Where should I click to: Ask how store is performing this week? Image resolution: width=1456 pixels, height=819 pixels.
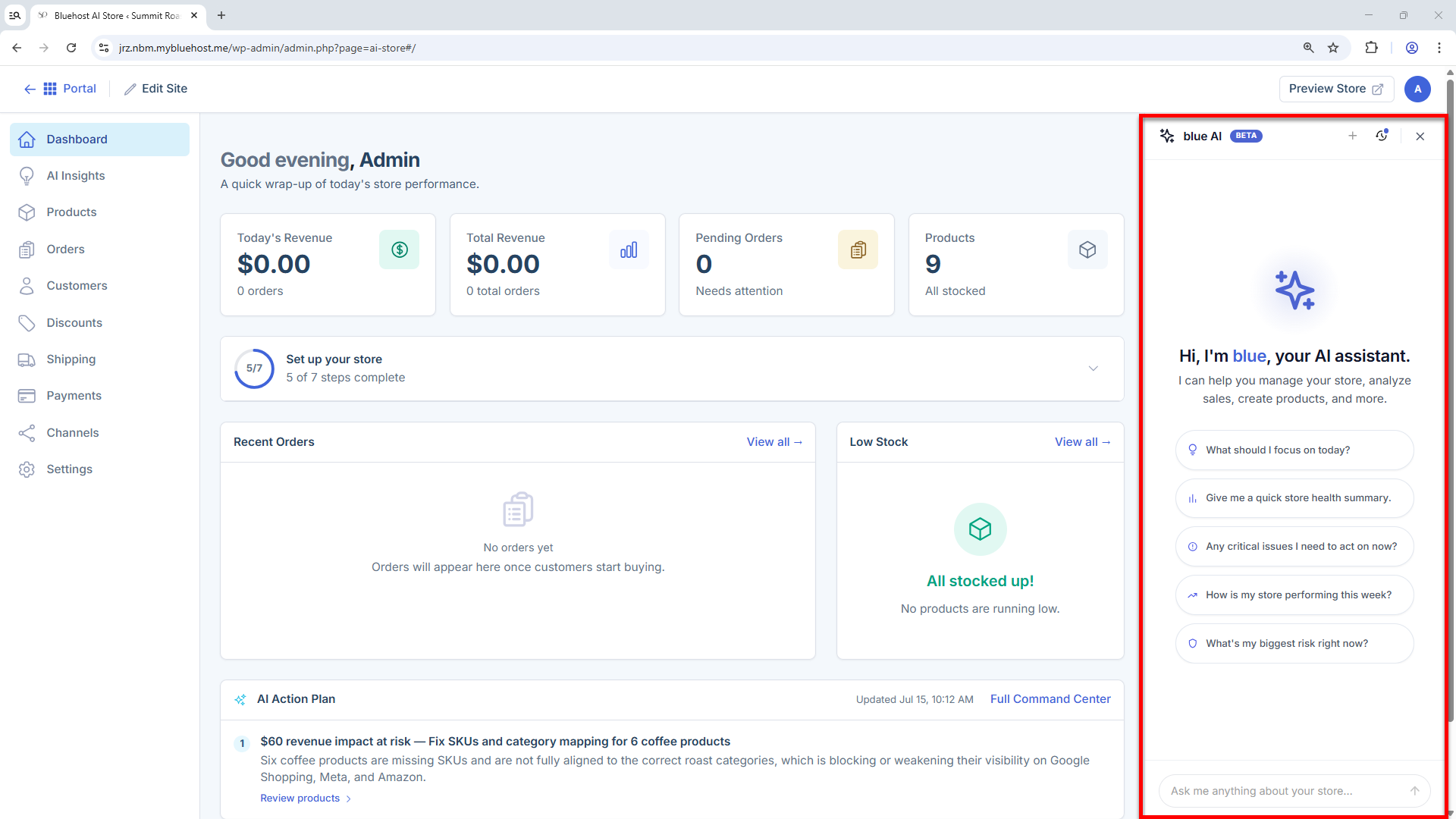point(1294,595)
